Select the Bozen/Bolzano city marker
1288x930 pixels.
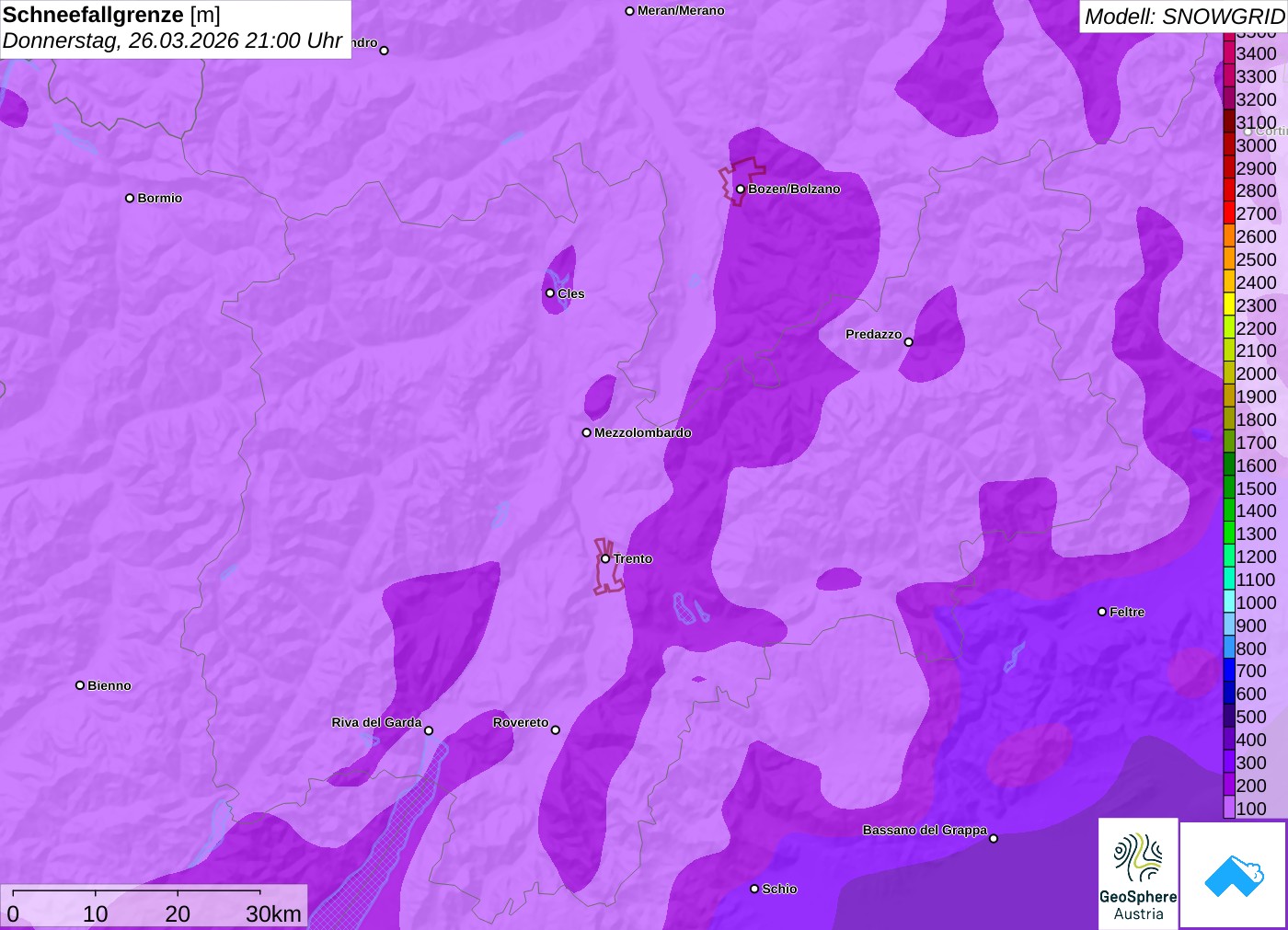pos(741,189)
